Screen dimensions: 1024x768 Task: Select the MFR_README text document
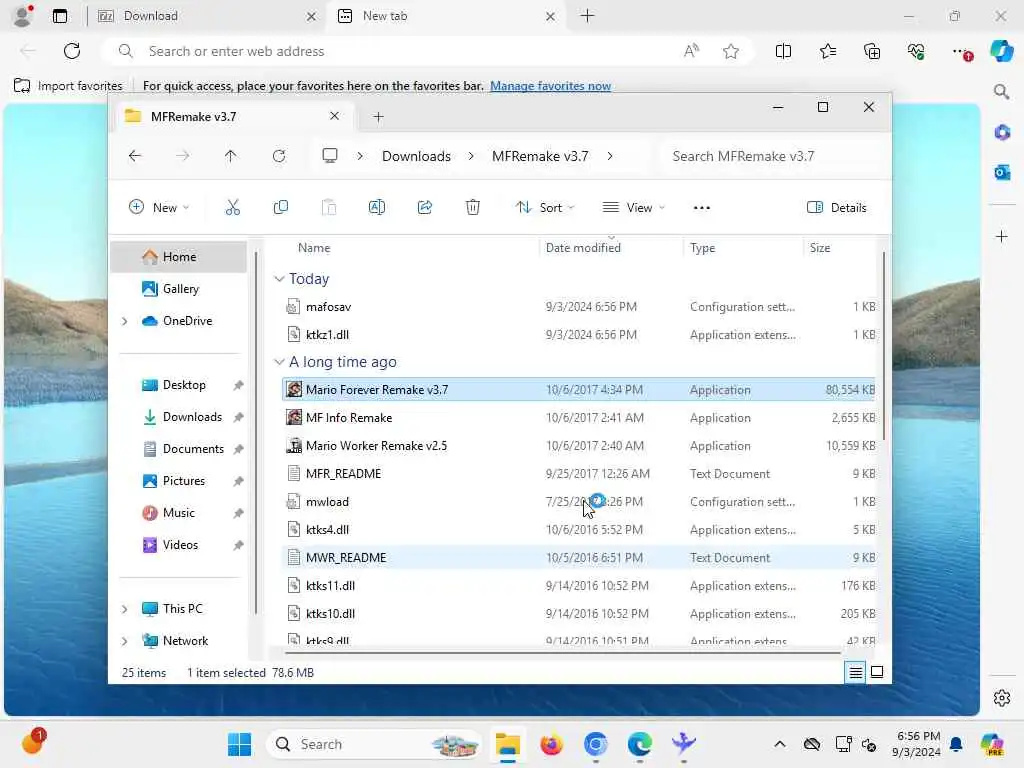pos(578,473)
